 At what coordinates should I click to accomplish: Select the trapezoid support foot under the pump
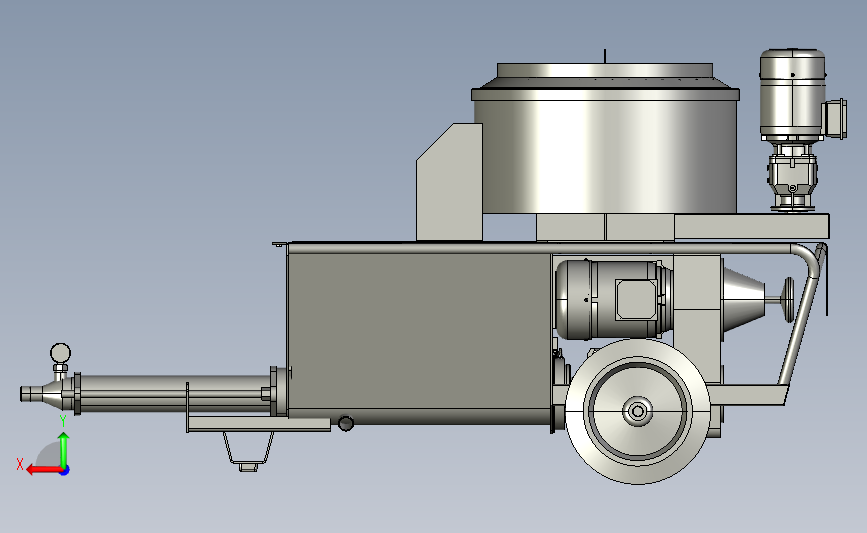tap(248, 452)
